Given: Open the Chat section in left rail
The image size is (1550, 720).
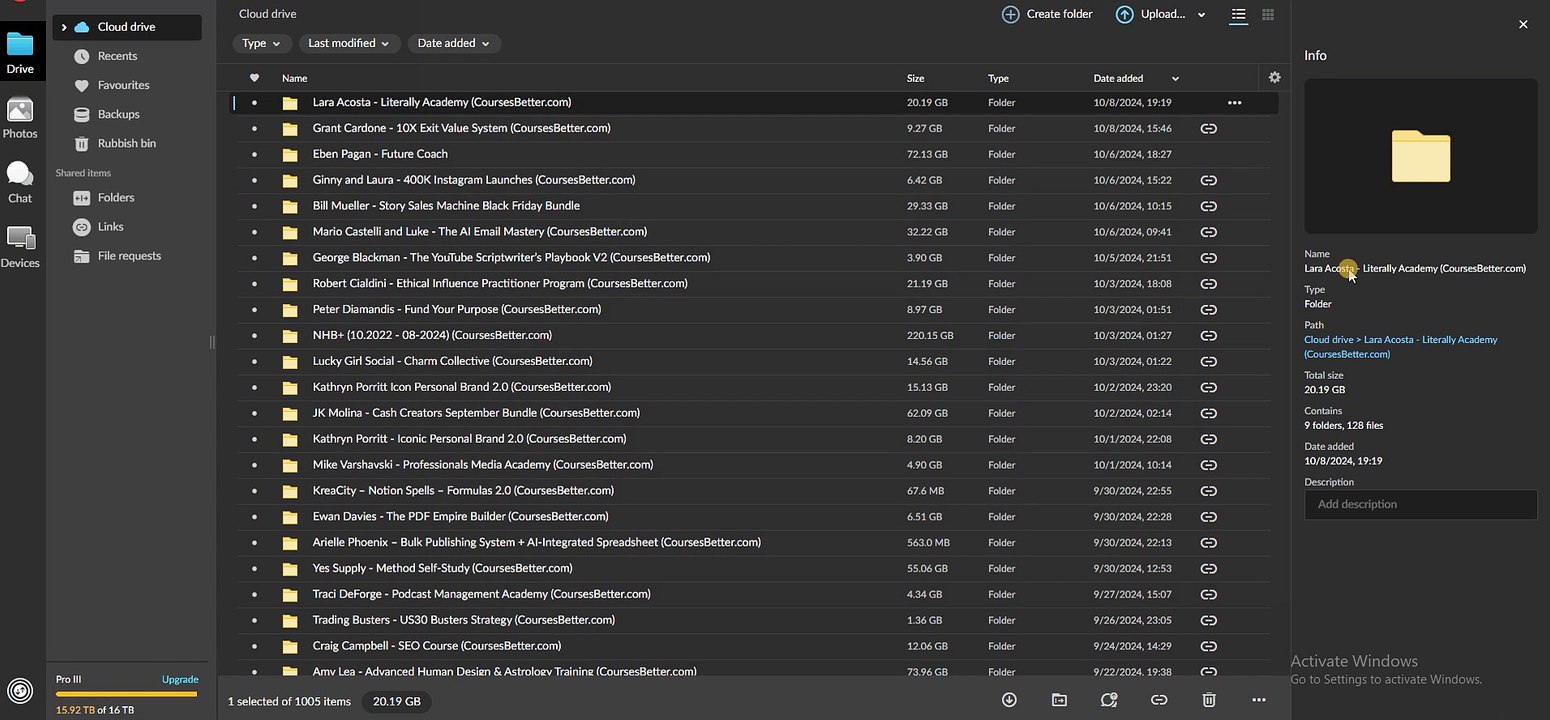Looking at the screenshot, I should (20, 182).
